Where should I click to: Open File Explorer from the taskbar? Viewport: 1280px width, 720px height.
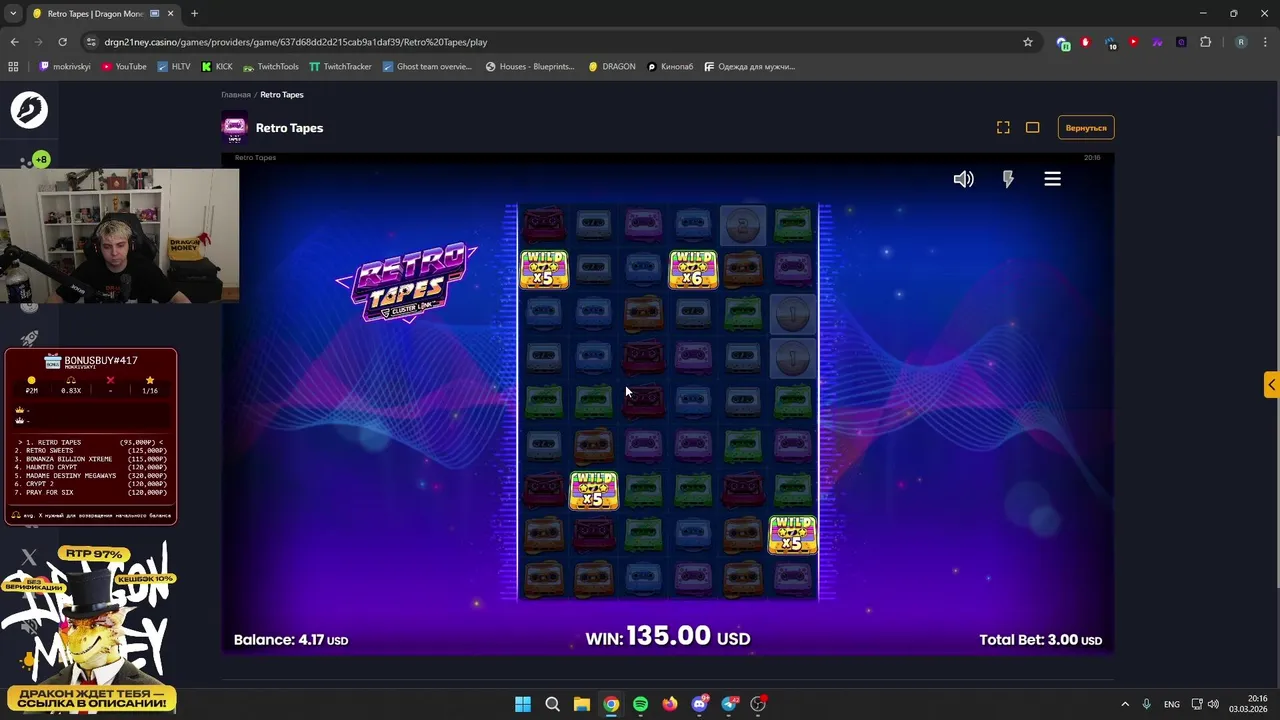point(582,704)
